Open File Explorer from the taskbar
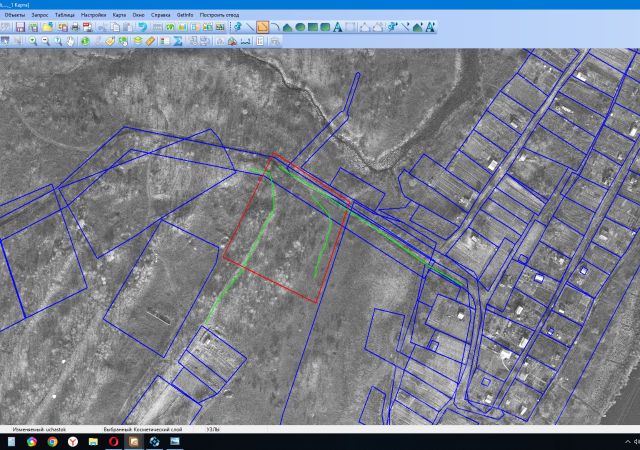Viewport: 640px width, 450px height. pyautogui.click(x=93, y=441)
